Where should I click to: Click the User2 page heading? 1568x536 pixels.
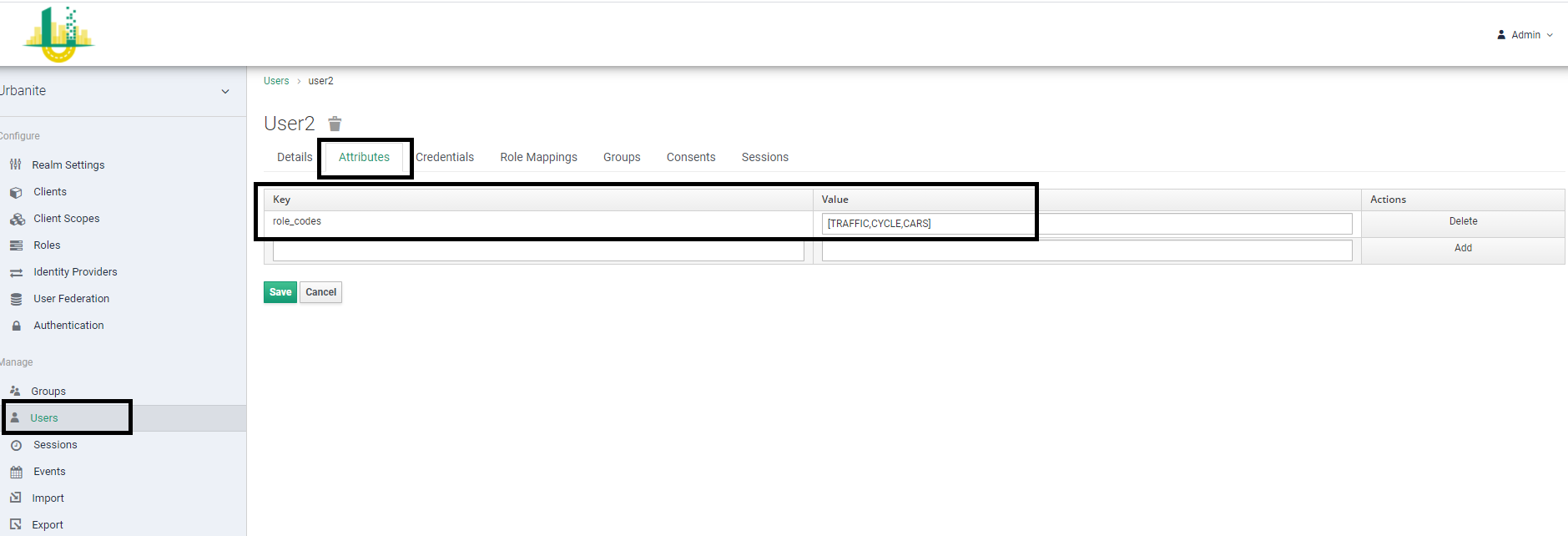[x=289, y=124]
